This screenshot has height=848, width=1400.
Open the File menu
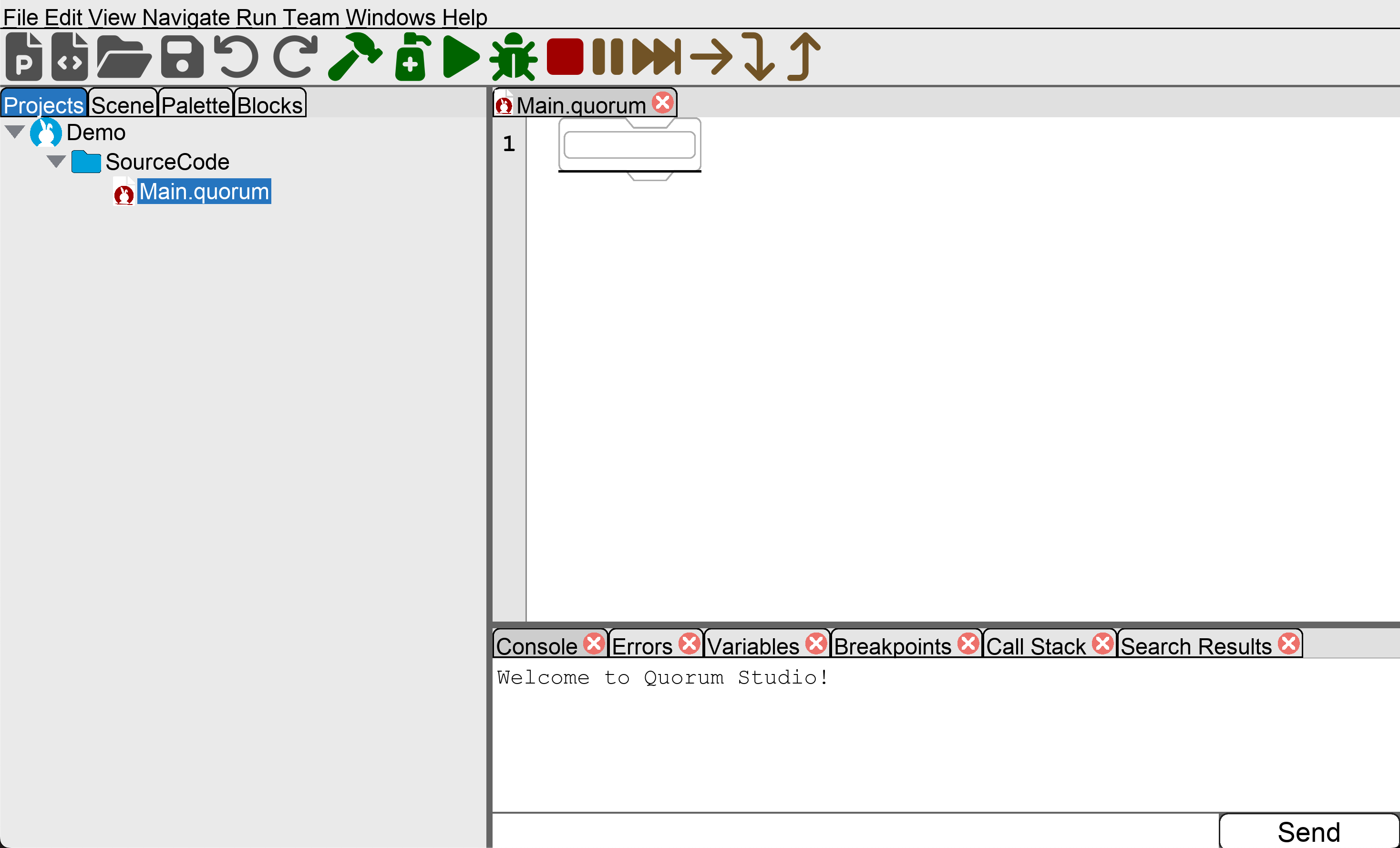pos(21,17)
